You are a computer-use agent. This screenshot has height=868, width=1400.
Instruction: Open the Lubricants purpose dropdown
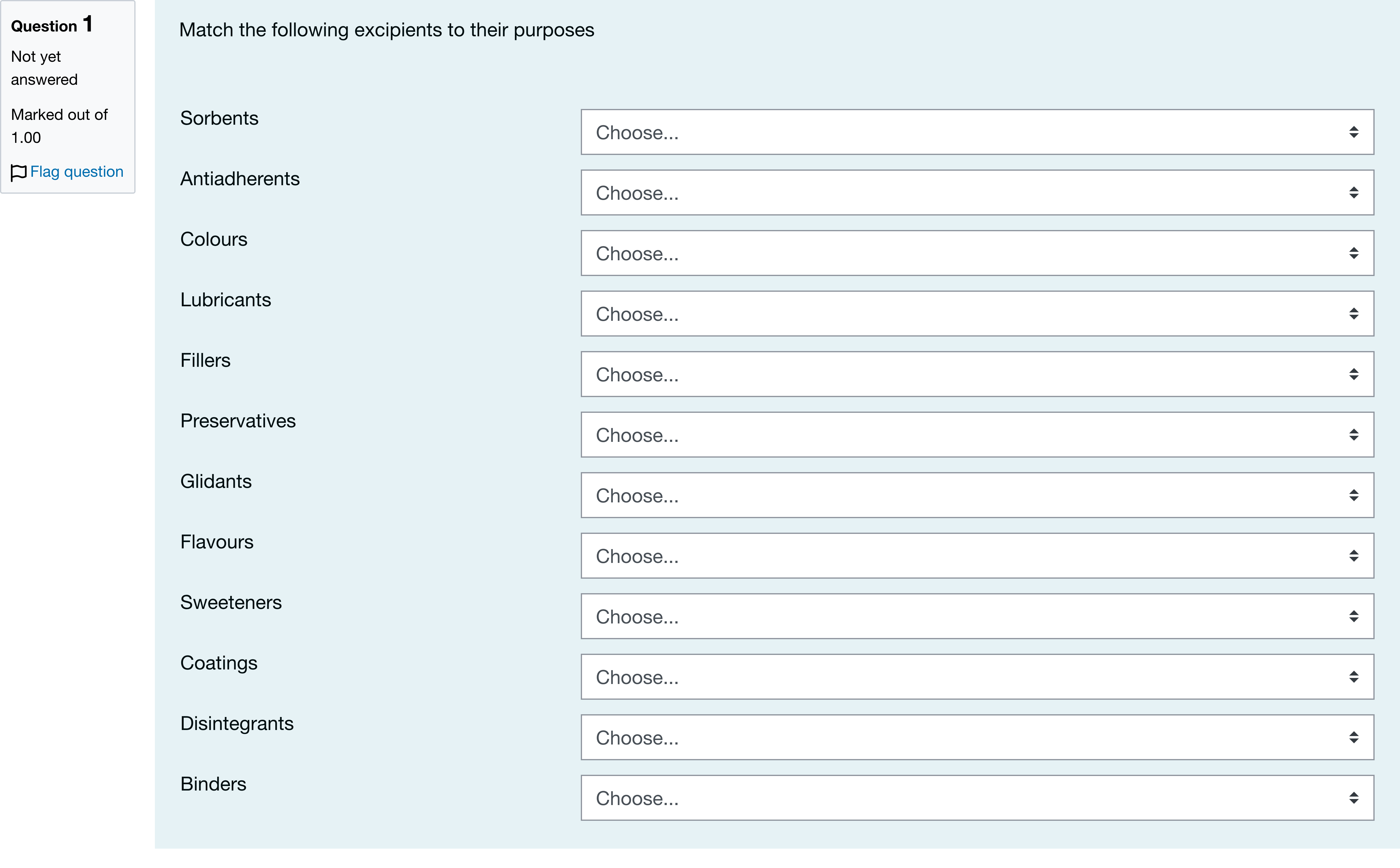pos(977,314)
